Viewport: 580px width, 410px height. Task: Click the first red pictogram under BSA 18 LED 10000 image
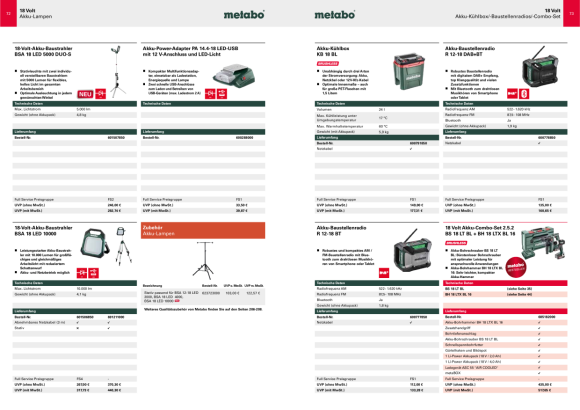point(82,273)
